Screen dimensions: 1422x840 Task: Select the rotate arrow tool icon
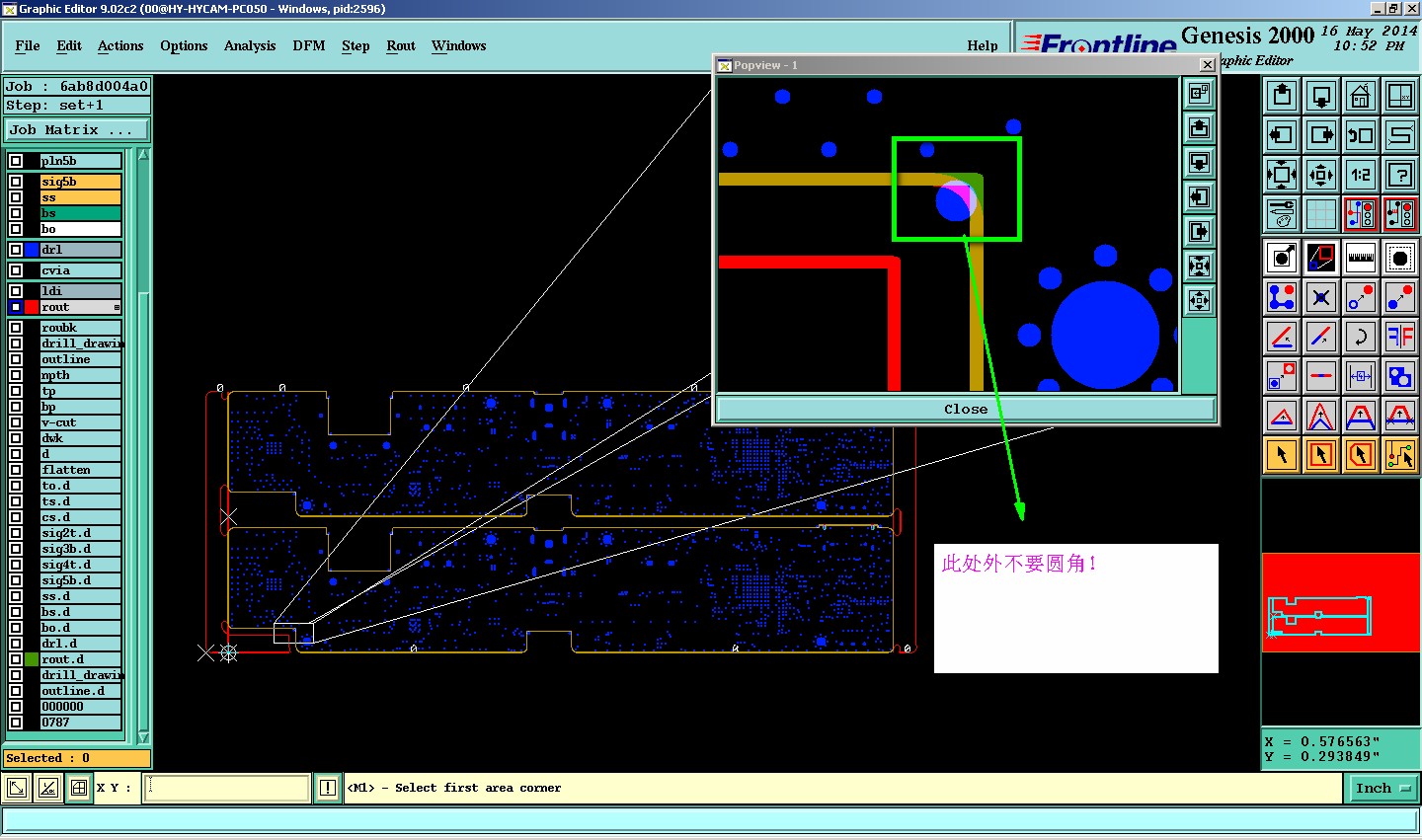1361,337
